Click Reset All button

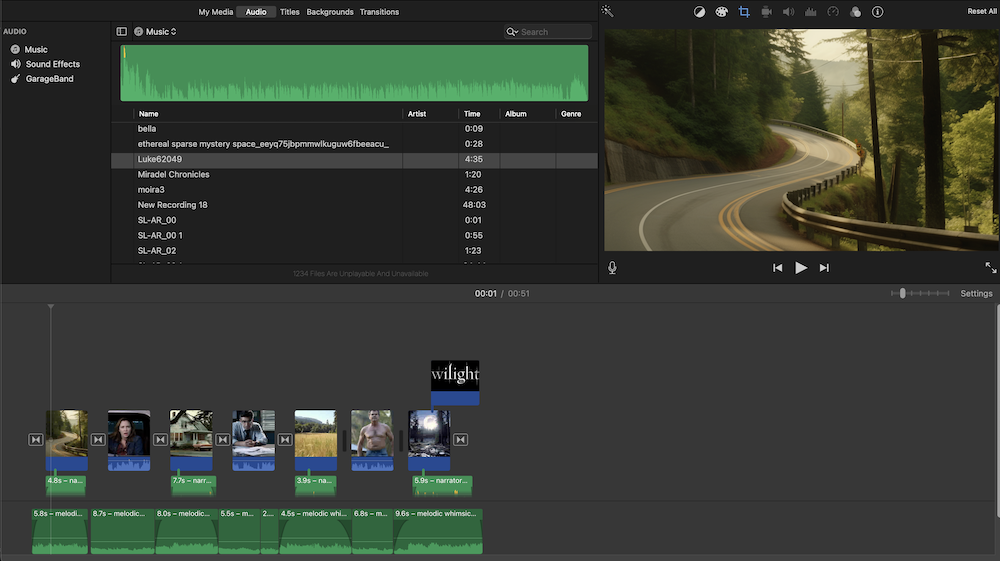pos(982,11)
